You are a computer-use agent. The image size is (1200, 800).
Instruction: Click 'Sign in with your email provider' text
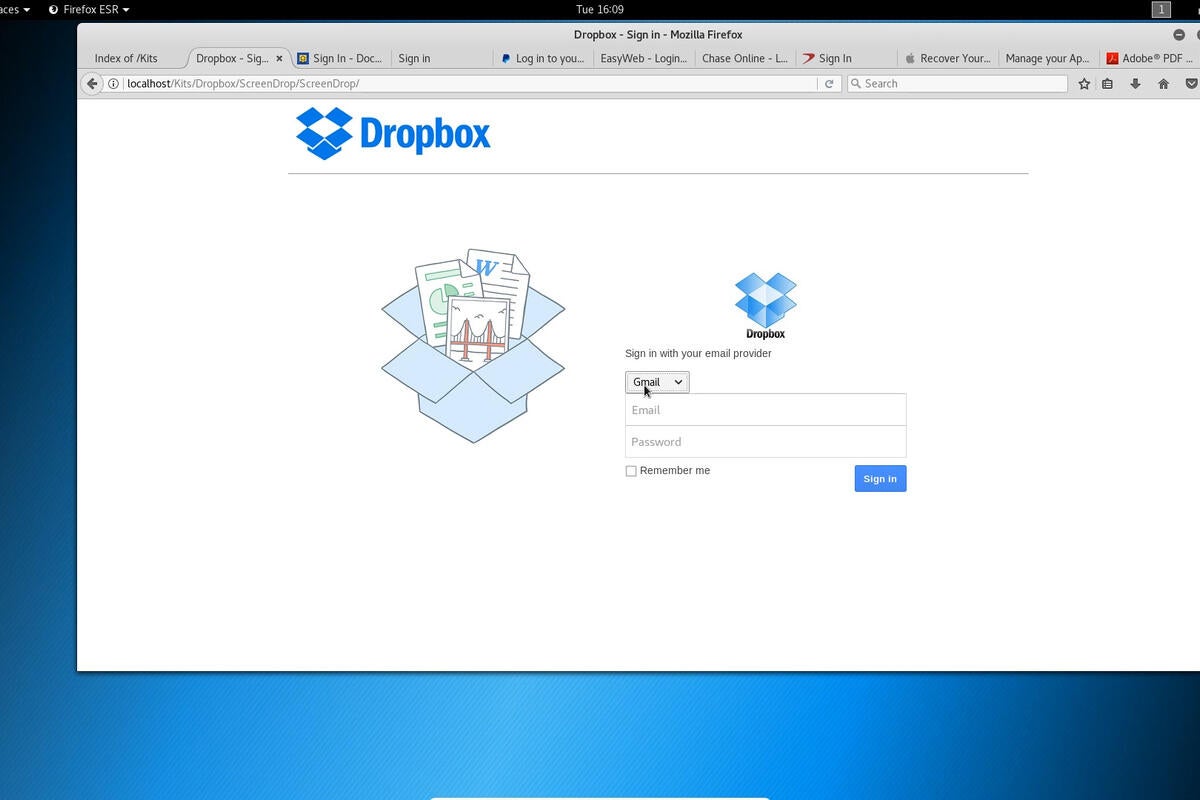coord(698,354)
